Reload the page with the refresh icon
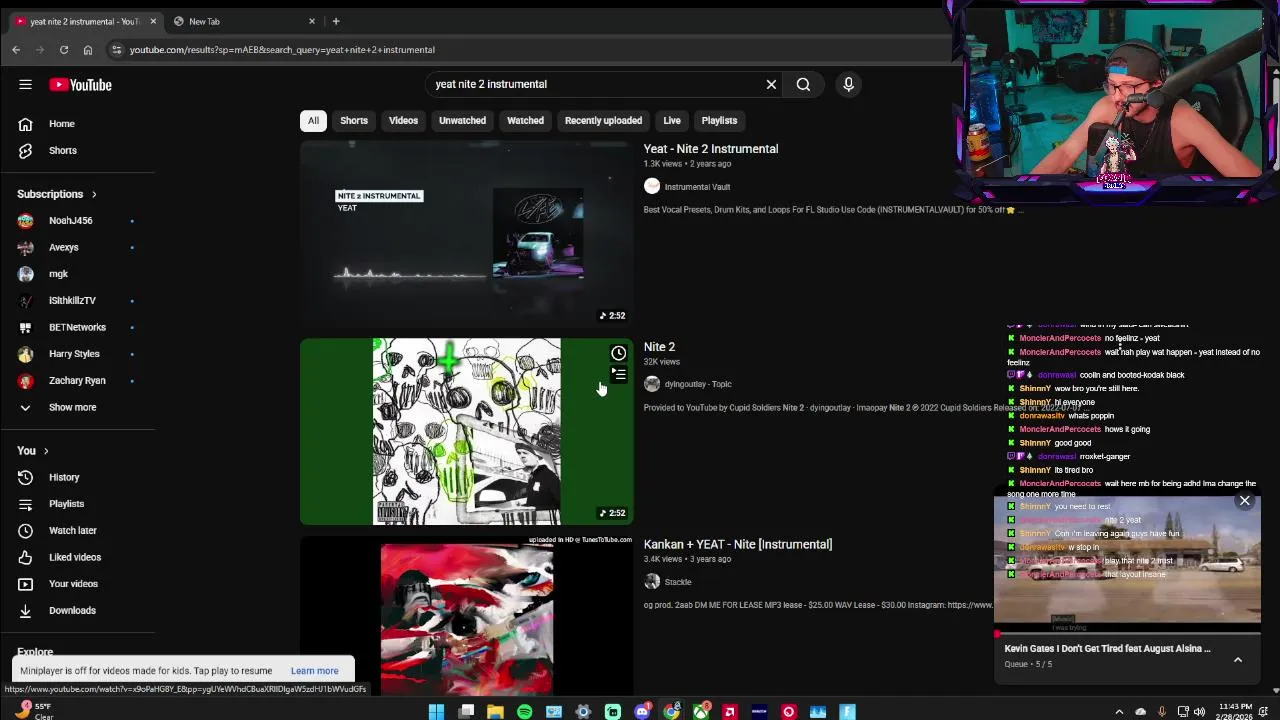The image size is (1280, 720). [64, 50]
